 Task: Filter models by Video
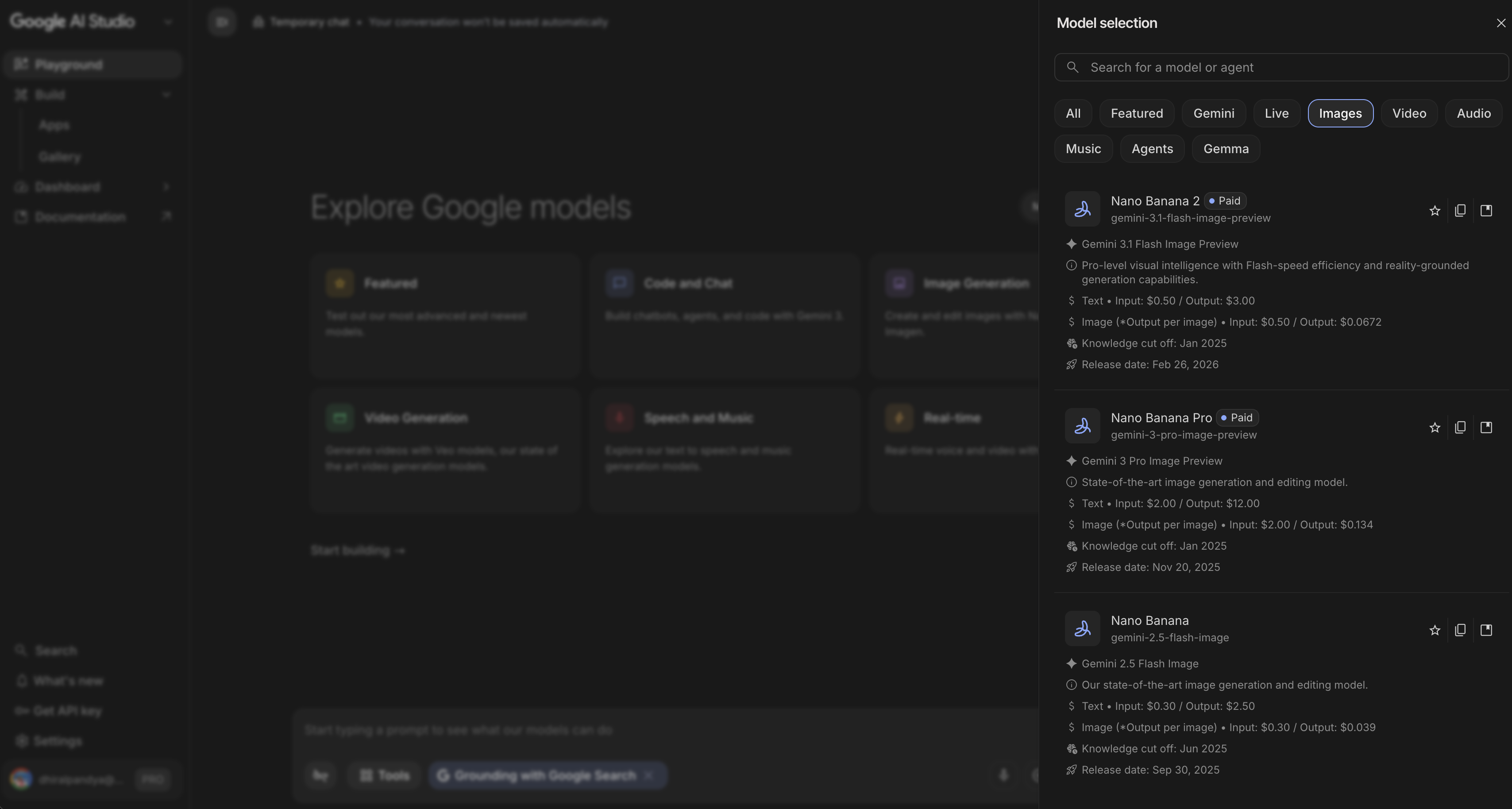tap(1409, 113)
